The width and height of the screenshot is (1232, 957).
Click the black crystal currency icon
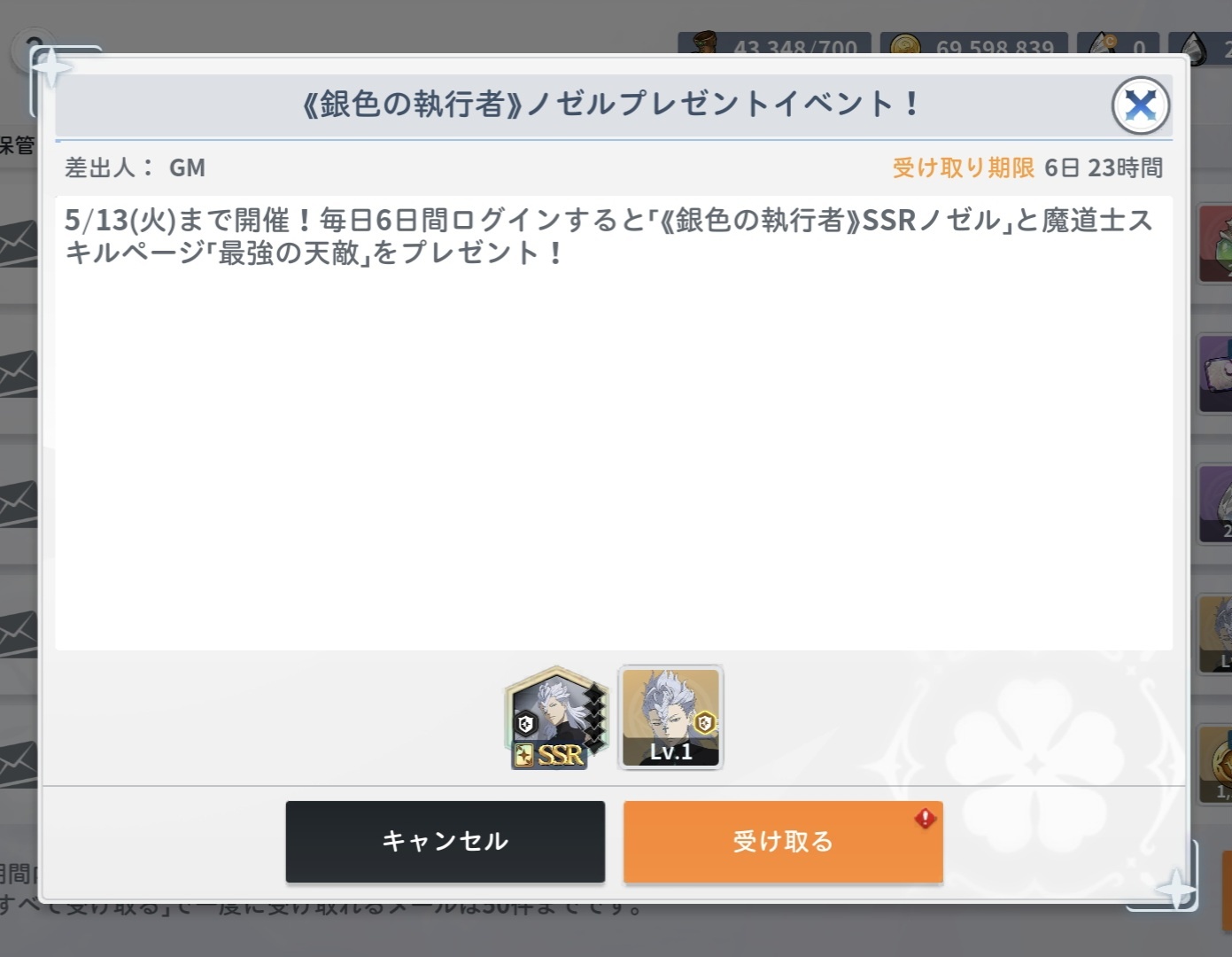tap(1193, 47)
